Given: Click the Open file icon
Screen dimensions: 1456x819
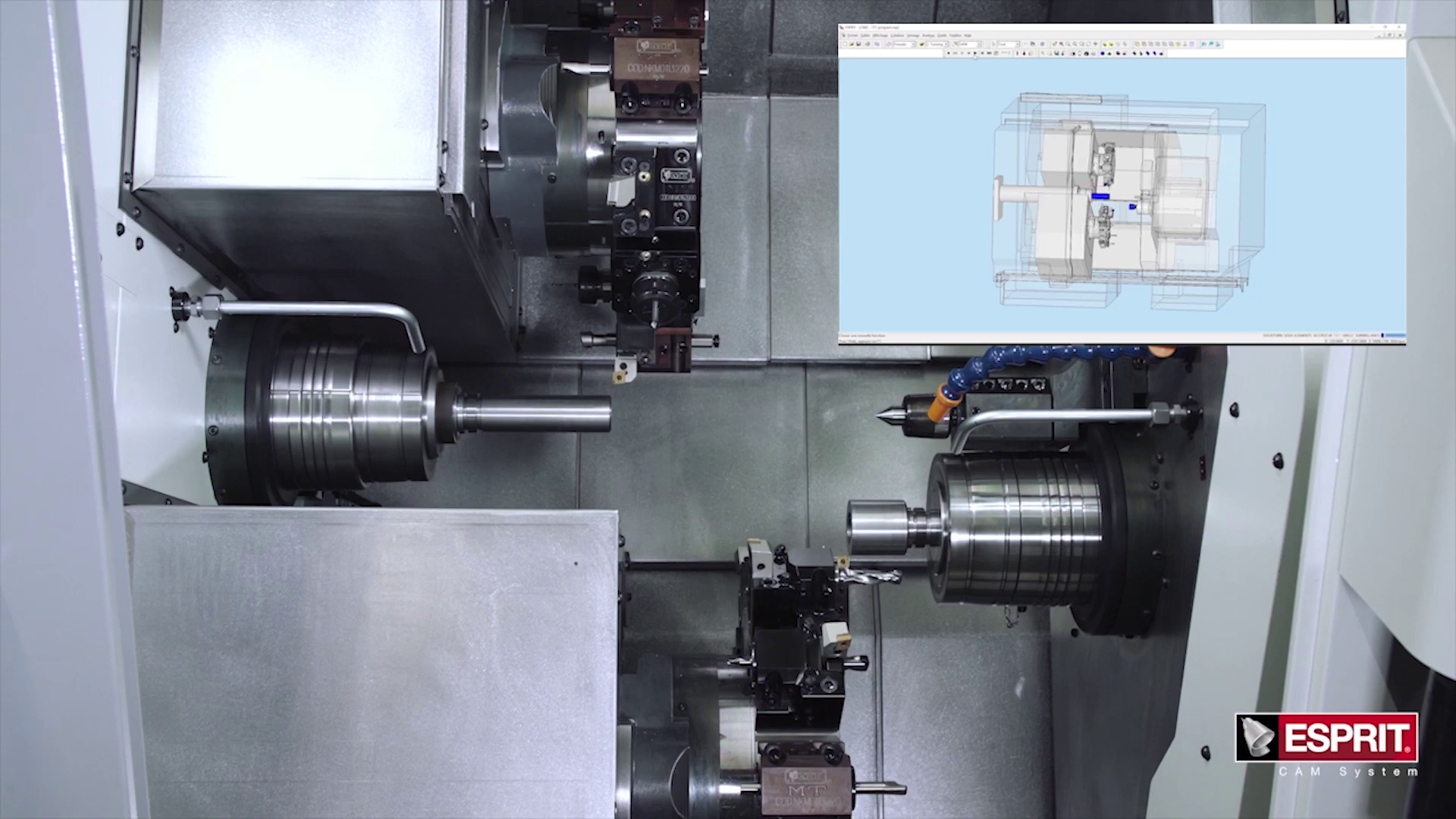Looking at the screenshot, I should 852,44.
